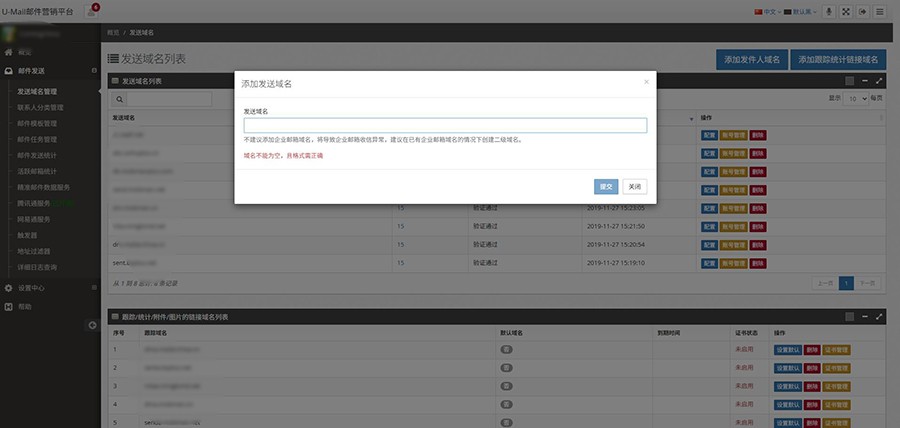The height and width of the screenshot is (428, 900).
Task: Select 邮件模板管理 in the sidebar
Action: 37,123
